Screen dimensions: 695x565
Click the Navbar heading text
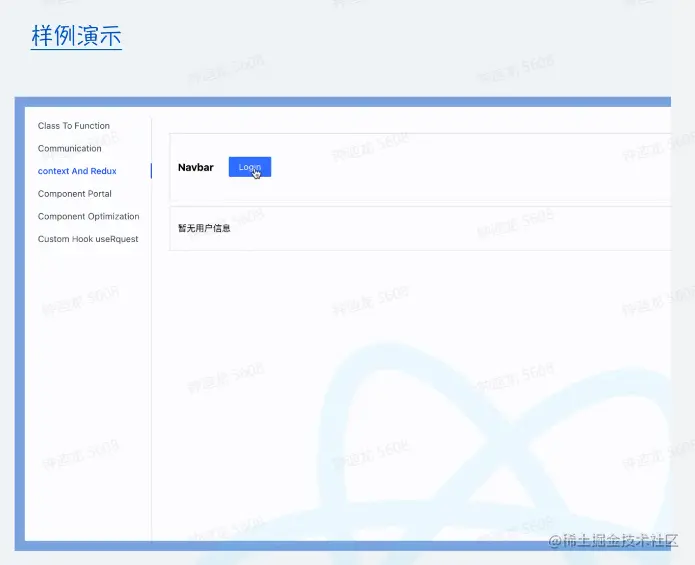coord(195,168)
